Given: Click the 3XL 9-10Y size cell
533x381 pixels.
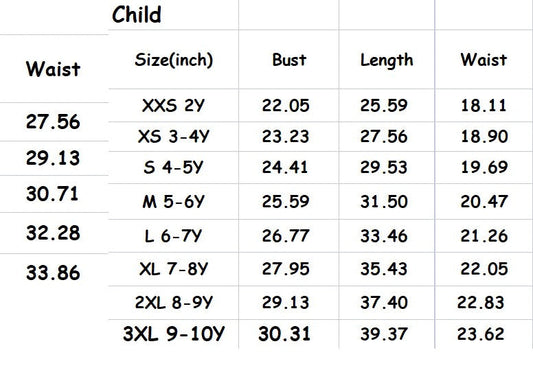Looking at the screenshot, I should point(174,334).
